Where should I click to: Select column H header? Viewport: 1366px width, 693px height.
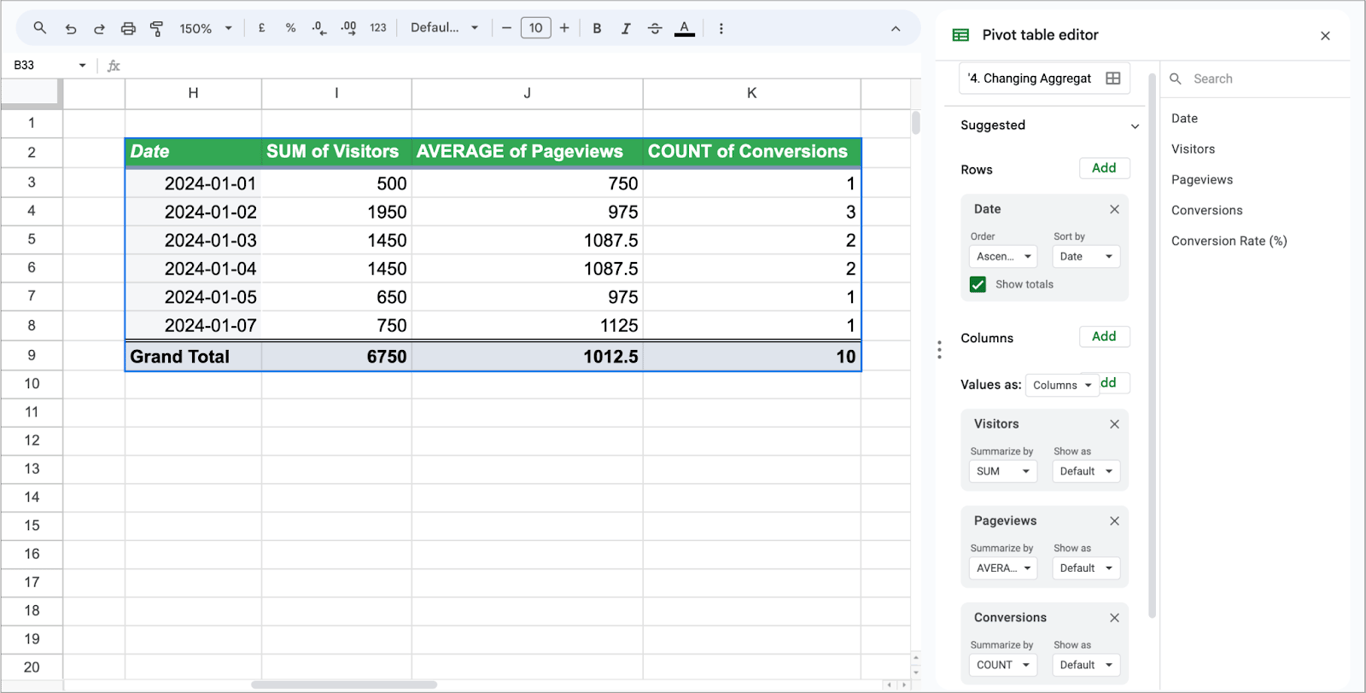[x=193, y=93]
